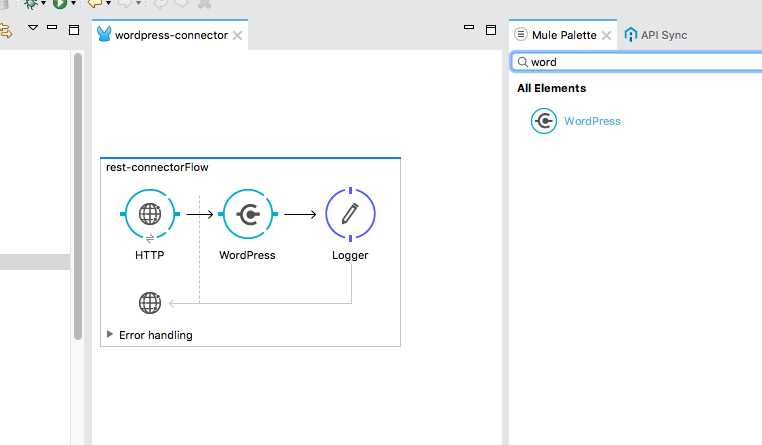Close the wordpress-connector editor tab
The image size is (762, 445).
pos(237,36)
